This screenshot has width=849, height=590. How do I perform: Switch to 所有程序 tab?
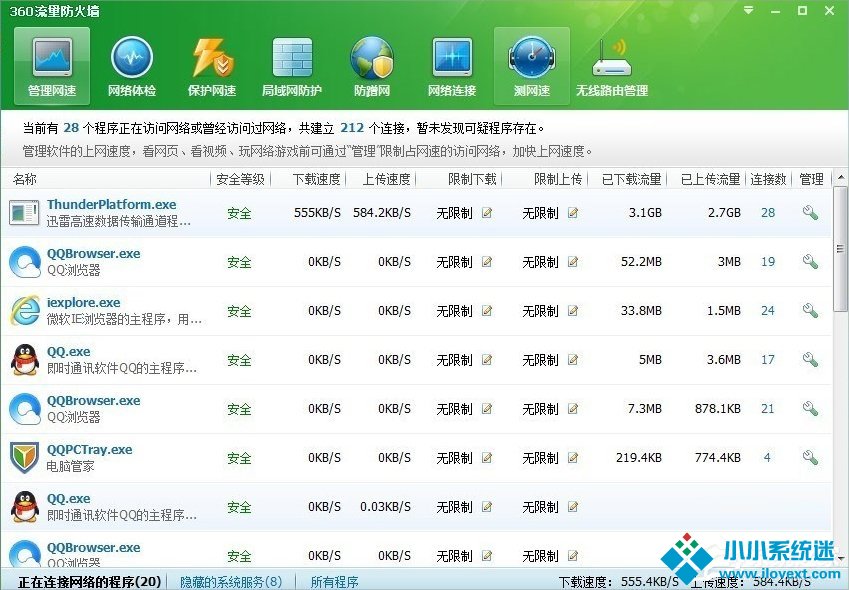tap(335, 582)
